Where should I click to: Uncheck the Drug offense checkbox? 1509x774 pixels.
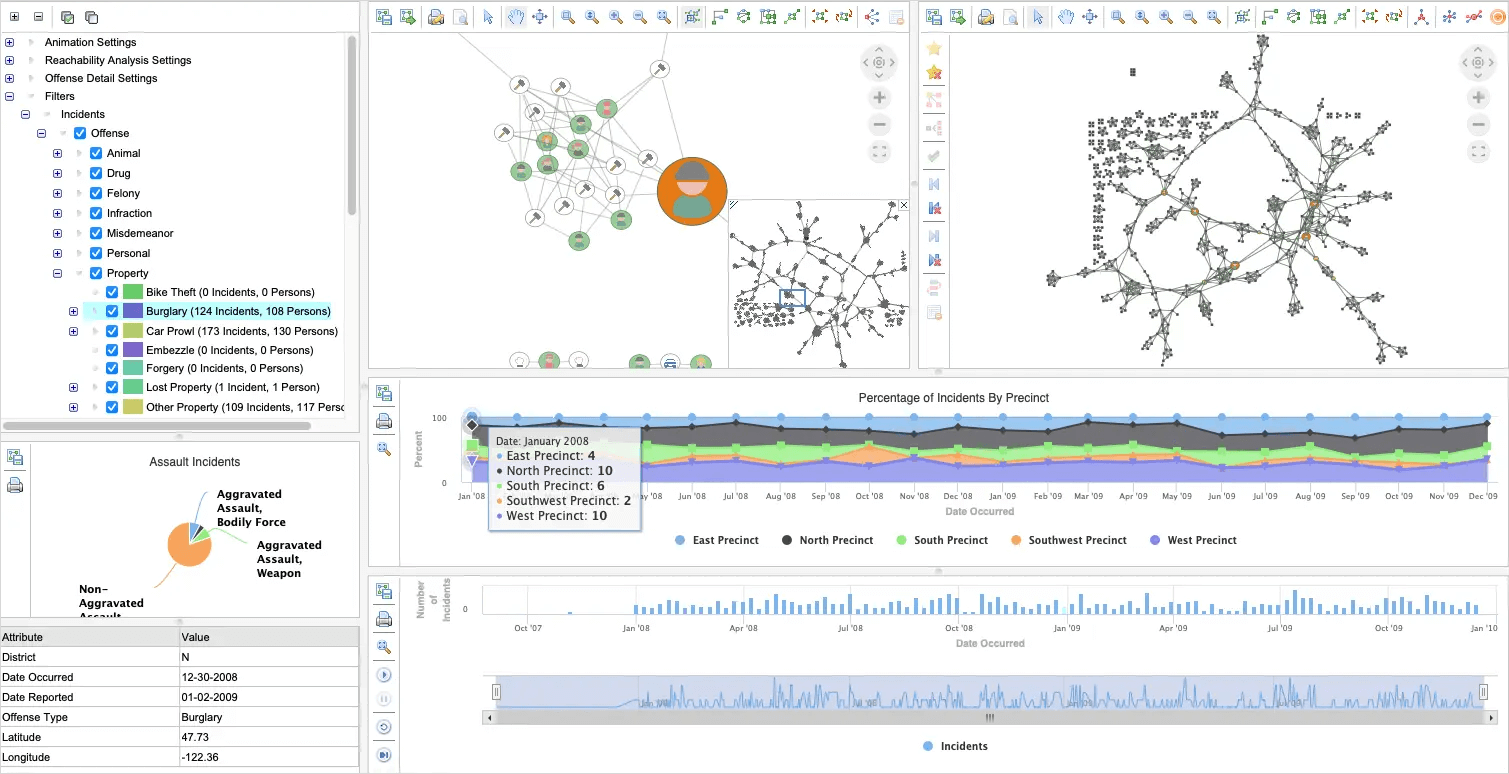pyautogui.click(x=96, y=173)
